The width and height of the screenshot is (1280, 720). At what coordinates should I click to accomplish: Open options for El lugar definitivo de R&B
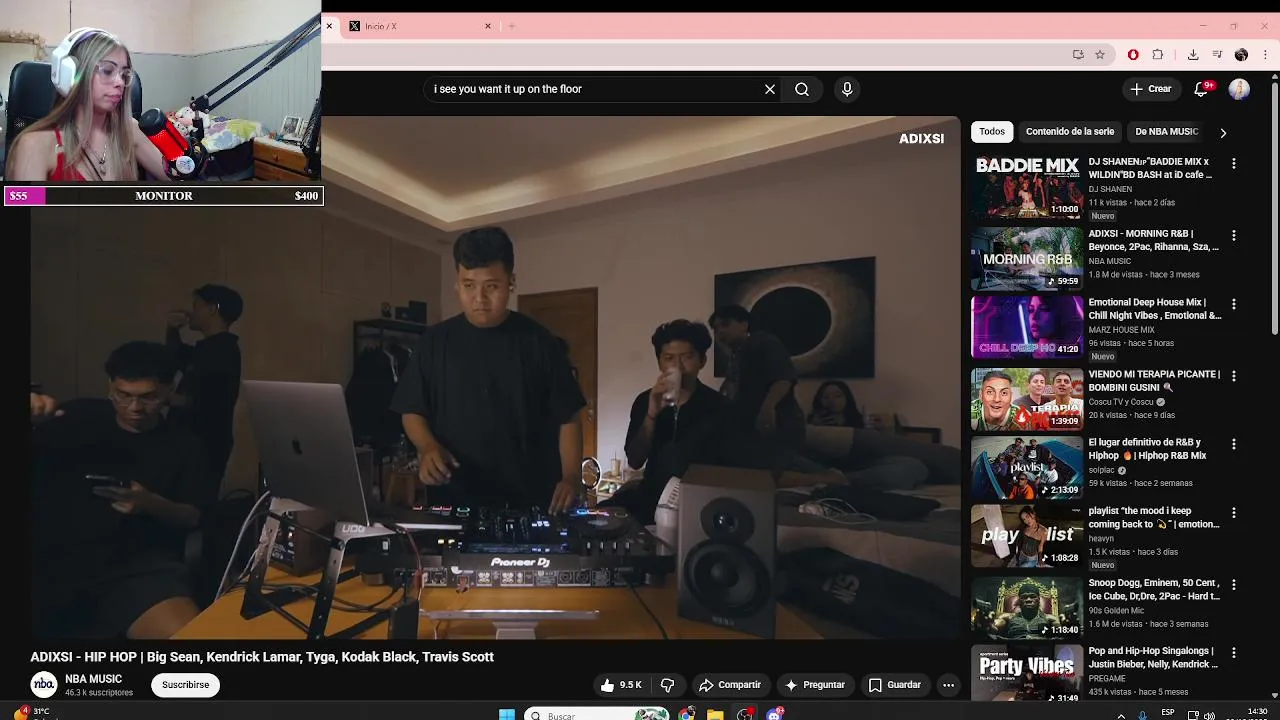[x=1233, y=444]
